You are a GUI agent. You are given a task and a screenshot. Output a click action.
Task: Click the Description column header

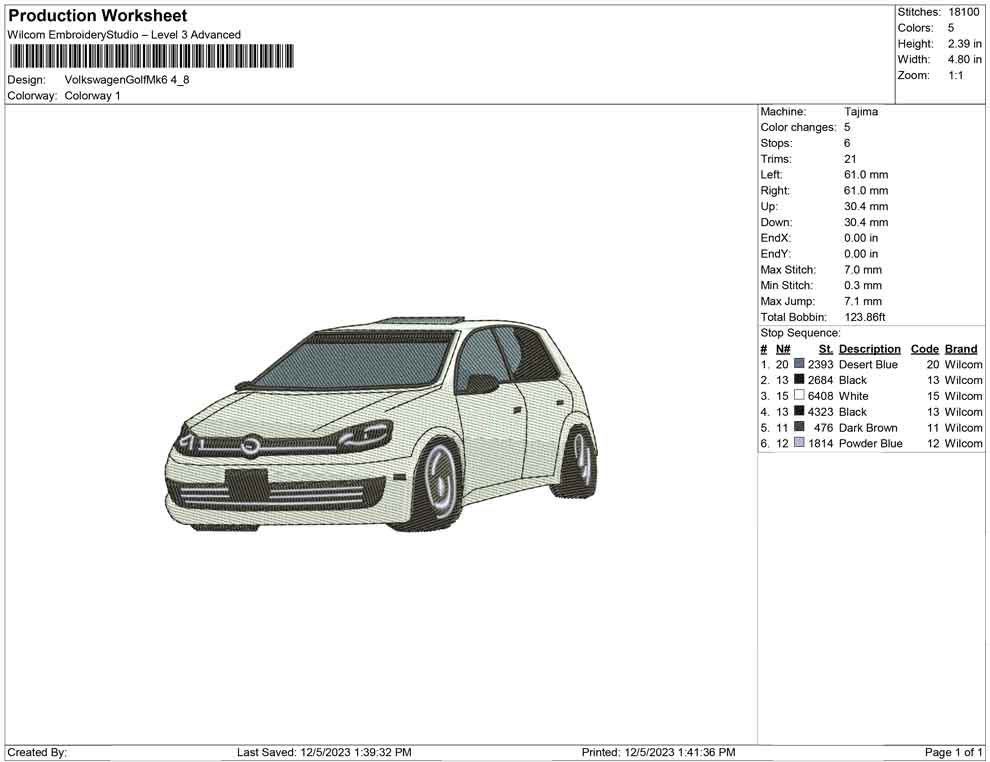870,348
